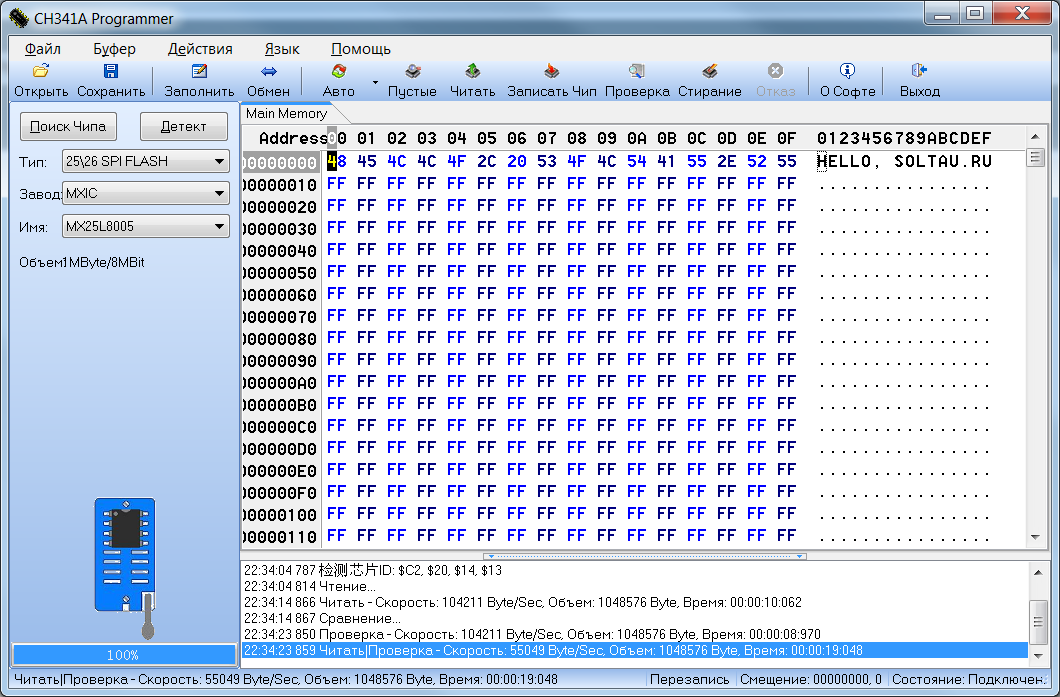
Task: Expand the Авто dropdown arrow
Action: 375,81
